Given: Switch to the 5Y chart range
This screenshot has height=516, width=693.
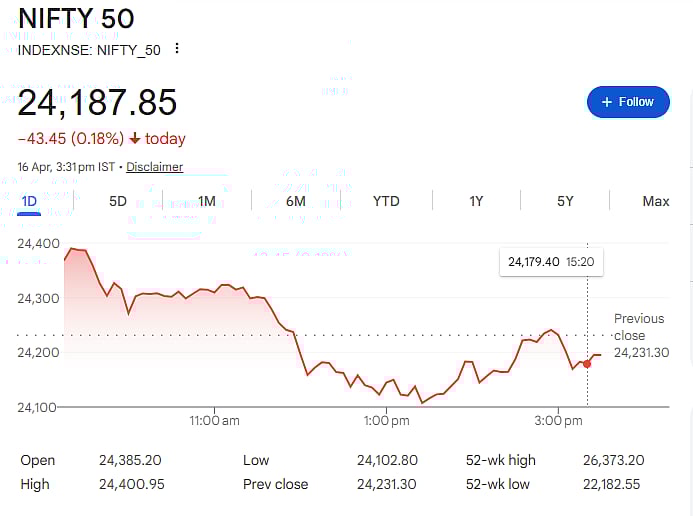Looking at the screenshot, I should point(565,201).
